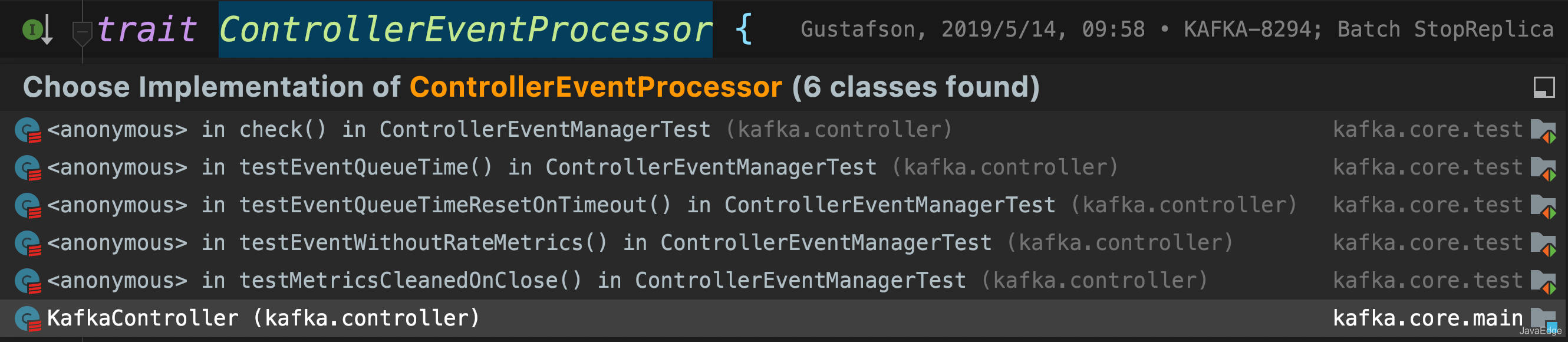Image resolution: width=1568 pixels, height=342 pixels.
Task: Select anonymous class in check() entry
Action: pos(784,130)
